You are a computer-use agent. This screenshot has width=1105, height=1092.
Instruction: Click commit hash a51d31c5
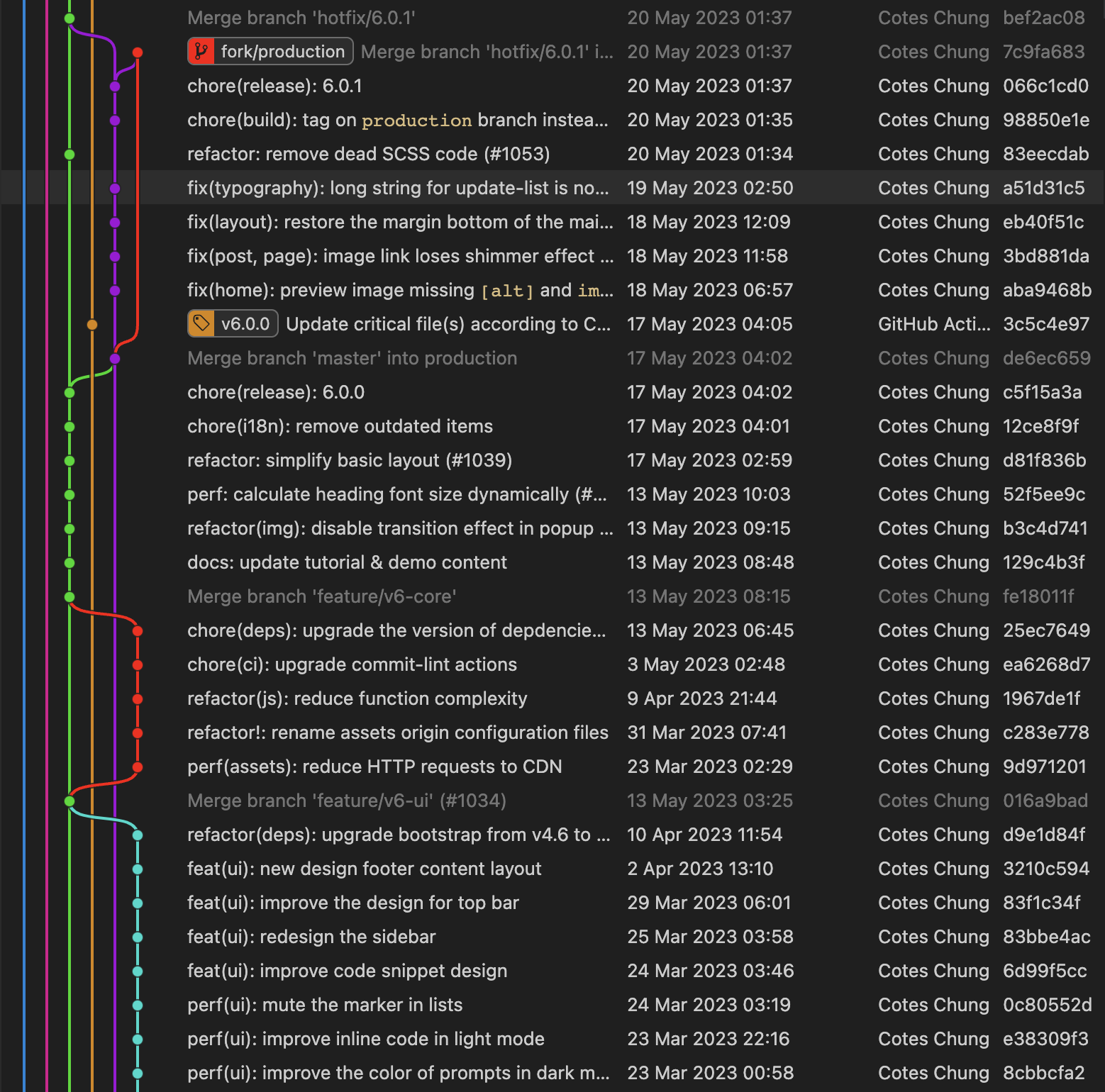[1044, 188]
